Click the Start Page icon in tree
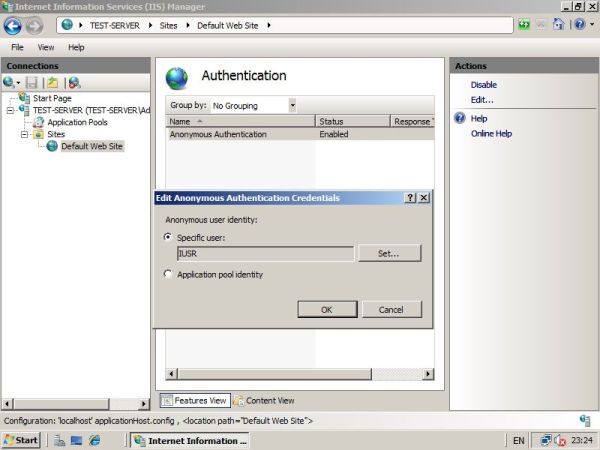This screenshot has height=450, width=600. pyautogui.click(x=24, y=98)
